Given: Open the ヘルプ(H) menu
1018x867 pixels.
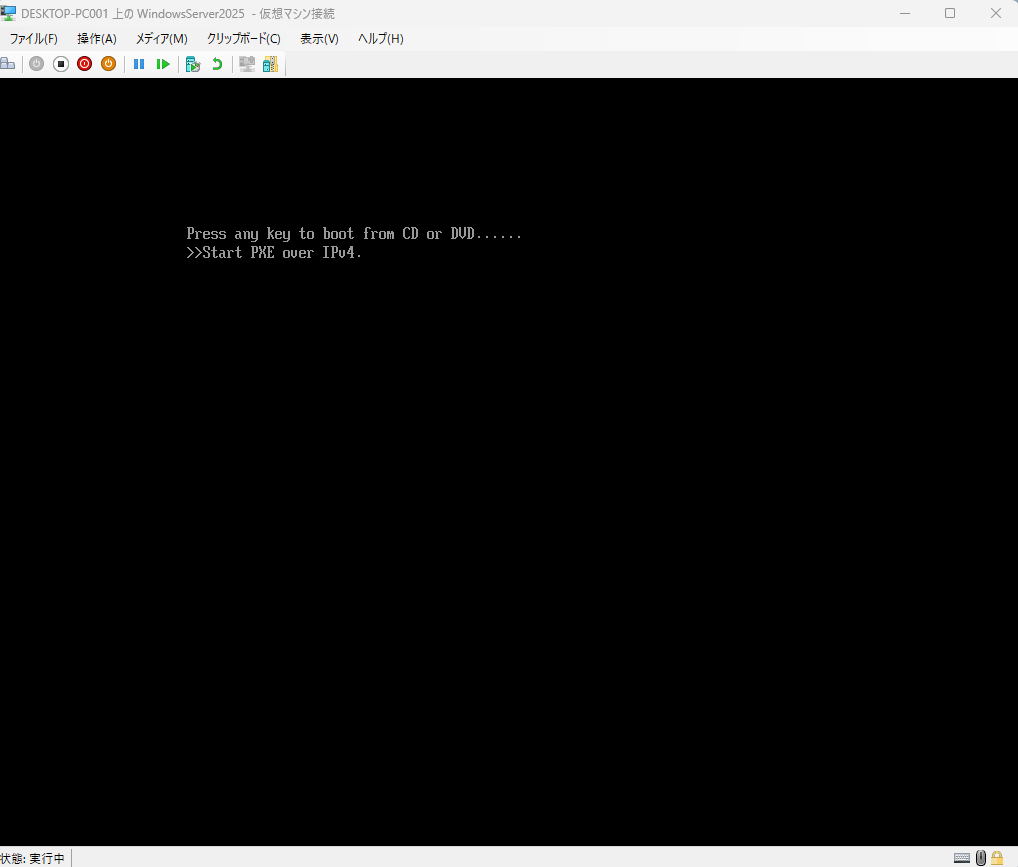Looking at the screenshot, I should (x=380, y=39).
